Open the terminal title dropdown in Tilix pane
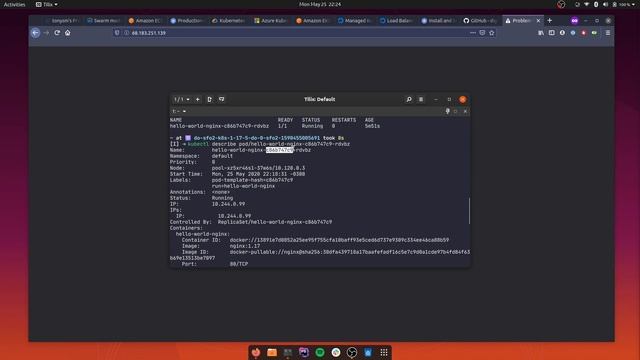 click(179, 111)
